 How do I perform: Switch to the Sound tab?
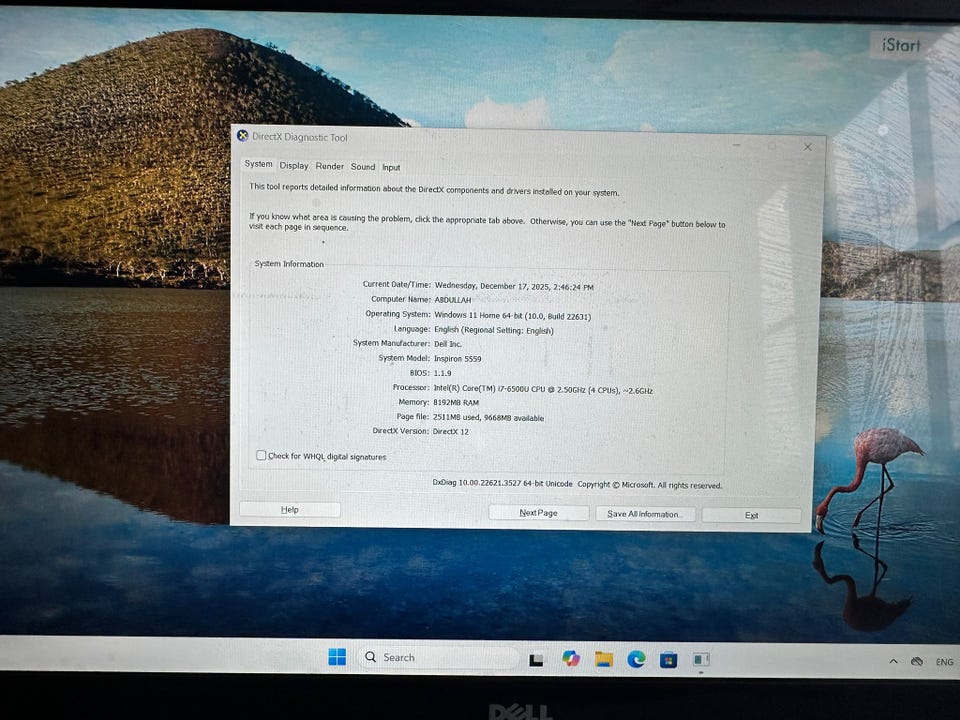tap(363, 167)
